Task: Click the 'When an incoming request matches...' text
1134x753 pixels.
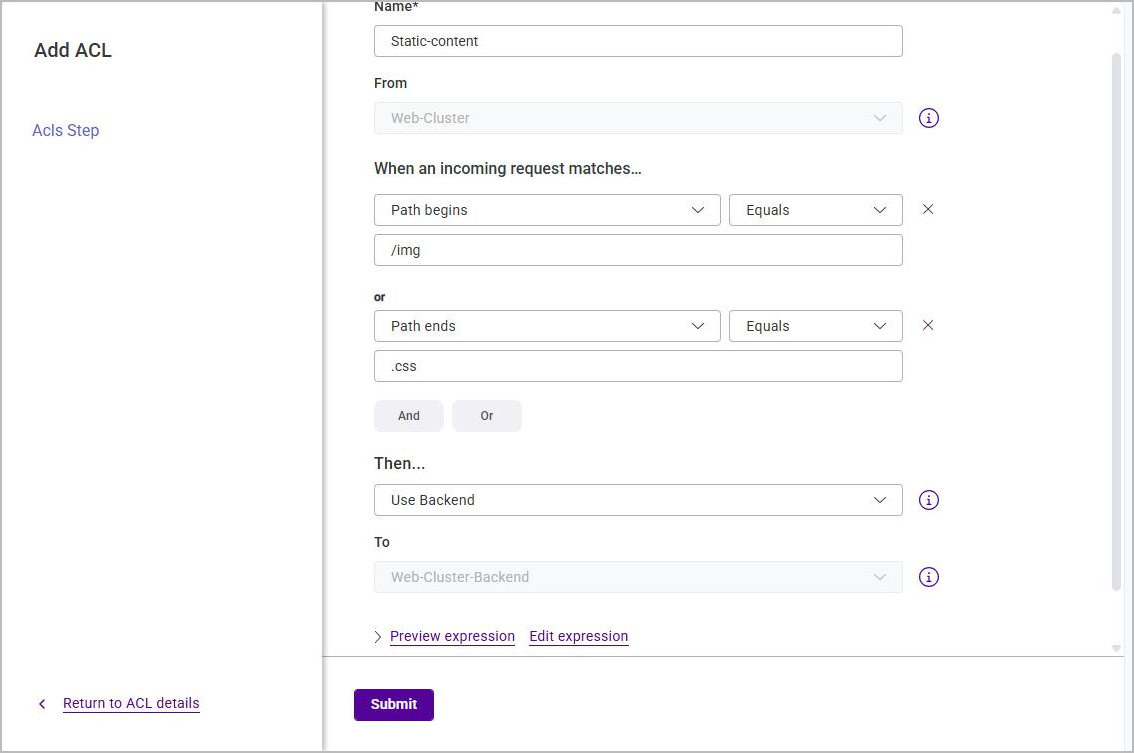Action: click(508, 169)
